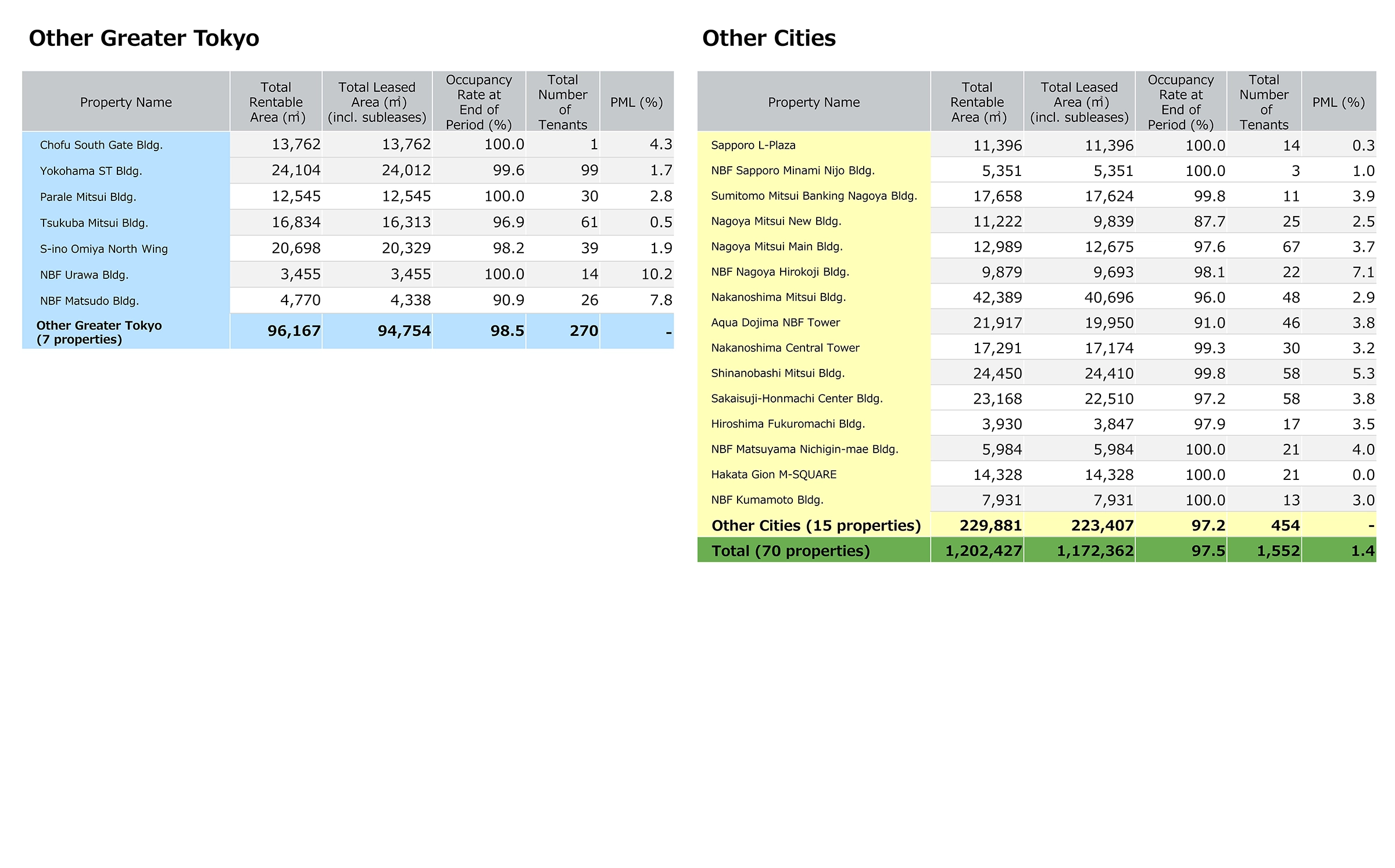1395x868 pixels.
Task: Click Yokohama ST tenants count 99
Action: point(590,170)
